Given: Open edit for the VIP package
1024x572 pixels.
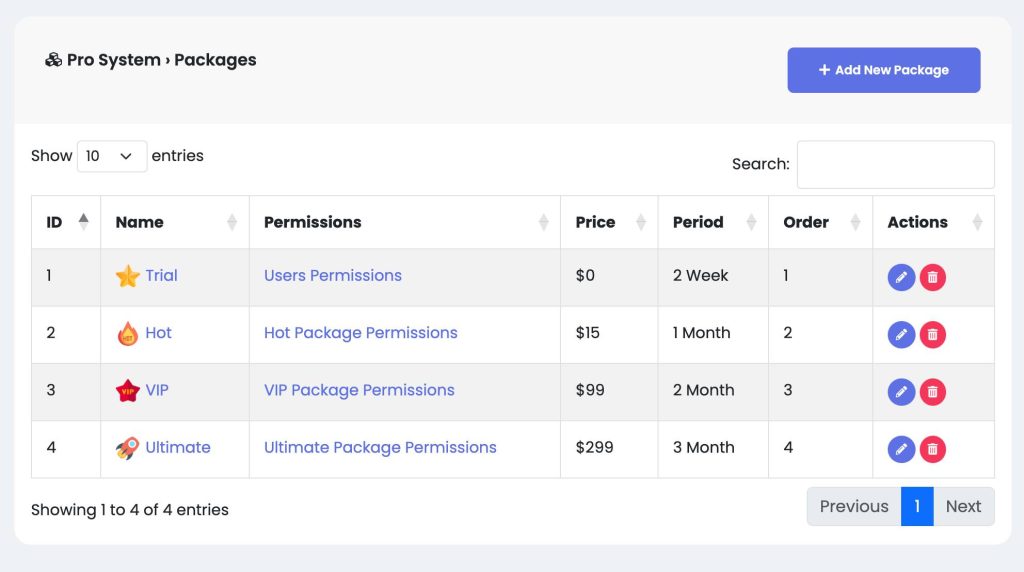Looking at the screenshot, I should click(x=901, y=392).
